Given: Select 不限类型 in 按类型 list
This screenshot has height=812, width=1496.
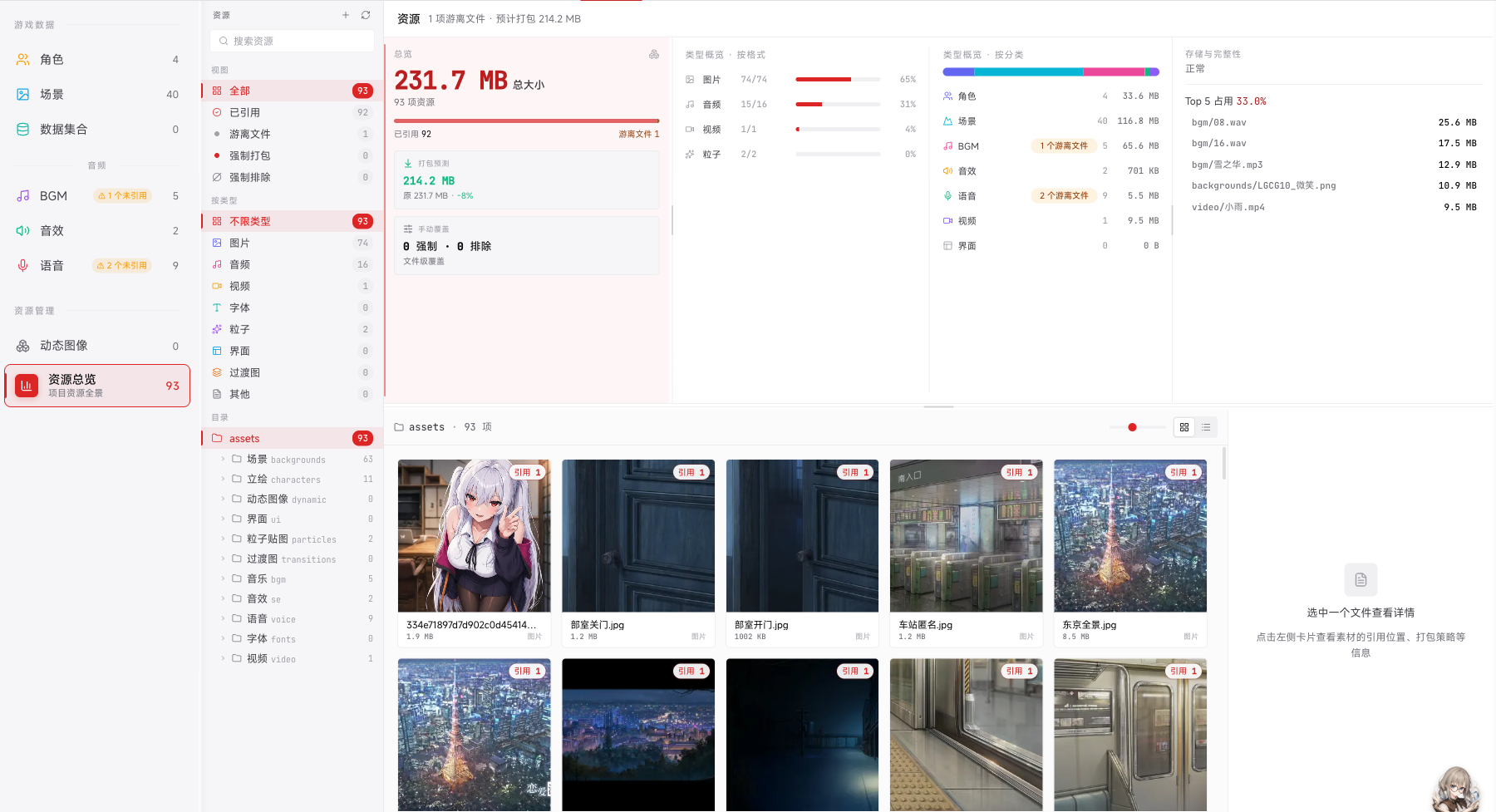Looking at the screenshot, I should click(292, 221).
